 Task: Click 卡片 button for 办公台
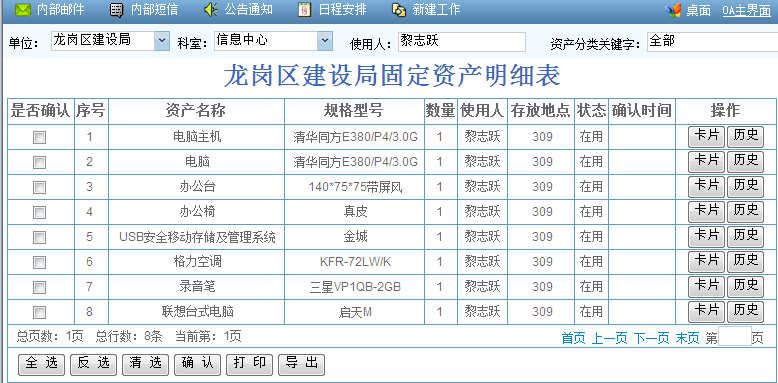click(707, 187)
